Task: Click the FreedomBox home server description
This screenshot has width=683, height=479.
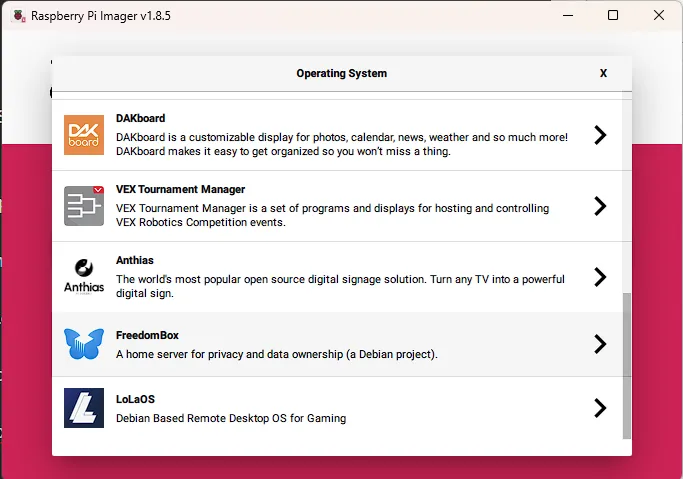Action: [277, 354]
